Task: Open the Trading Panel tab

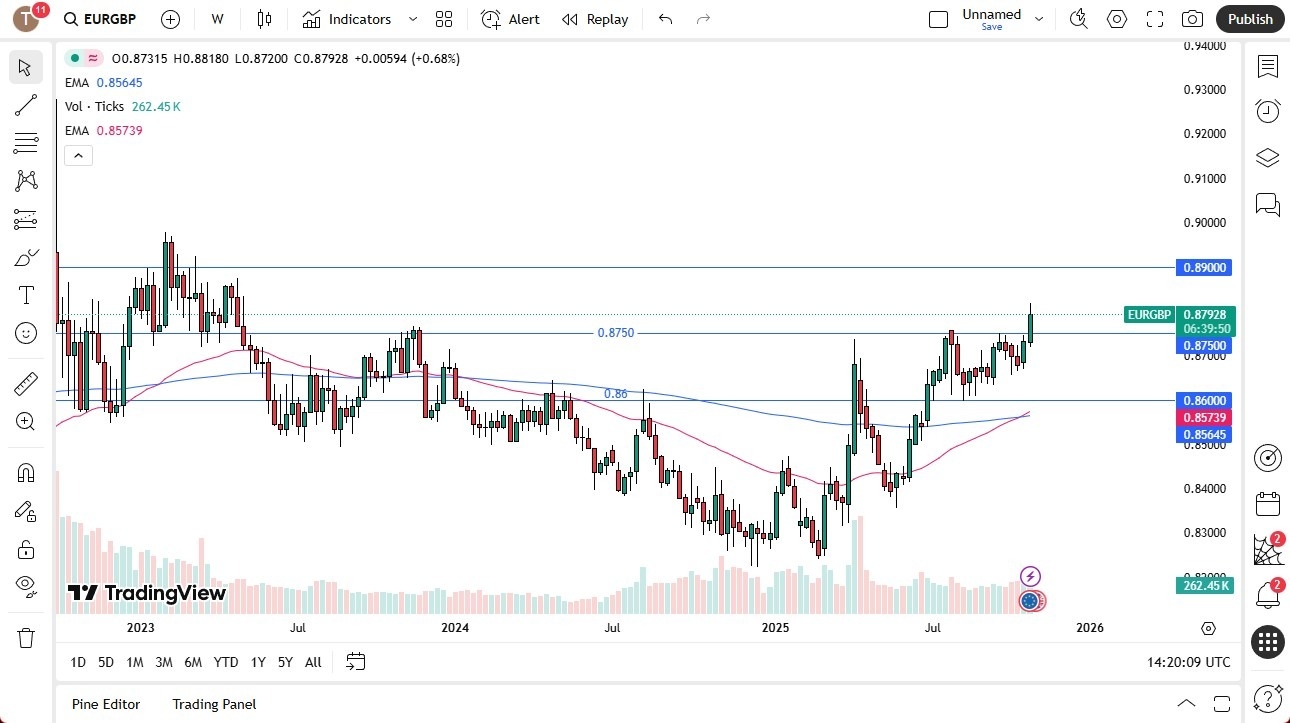Action: 213,704
